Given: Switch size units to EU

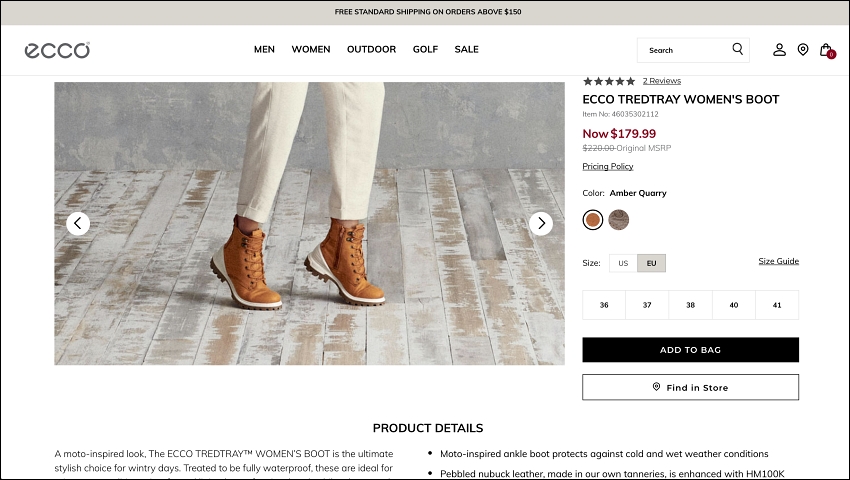Looking at the screenshot, I should click(x=651, y=263).
